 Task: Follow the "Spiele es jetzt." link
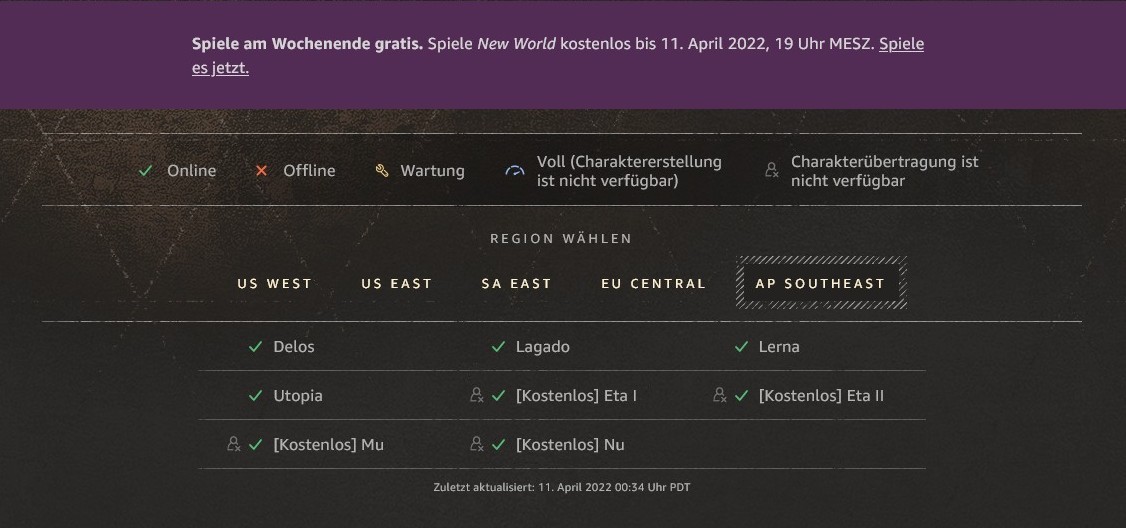(x=220, y=68)
